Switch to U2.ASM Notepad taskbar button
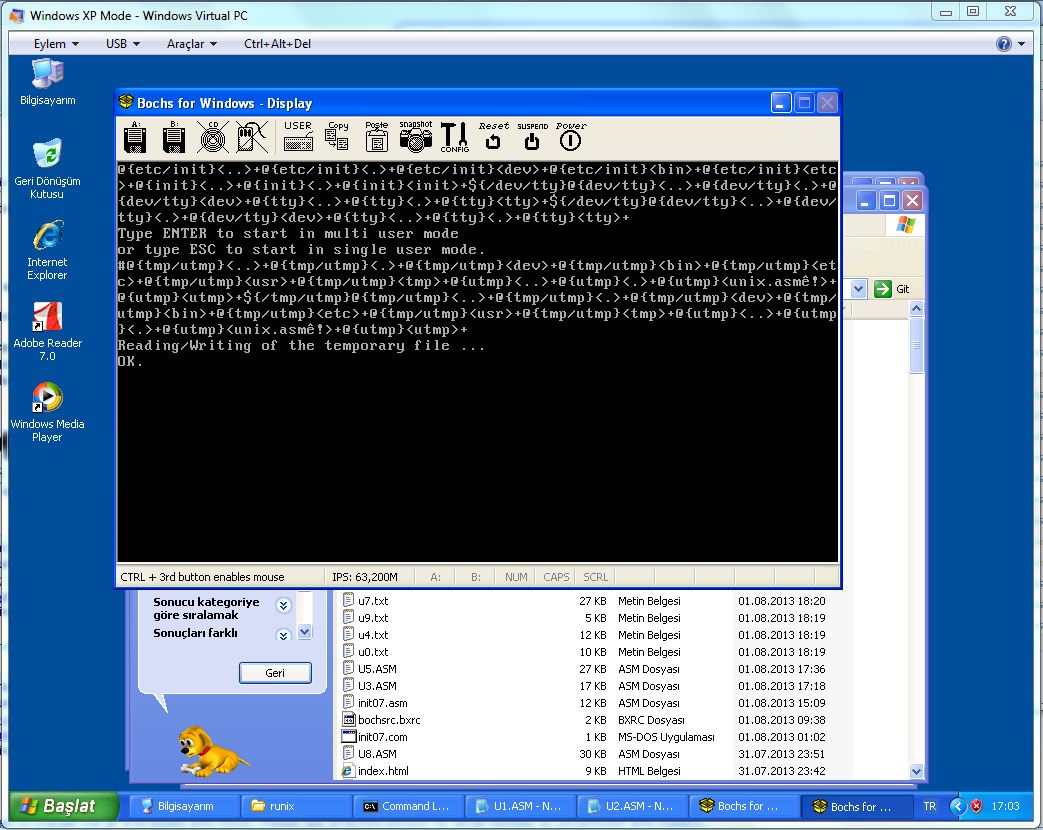 pyautogui.click(x=632, y=806)
